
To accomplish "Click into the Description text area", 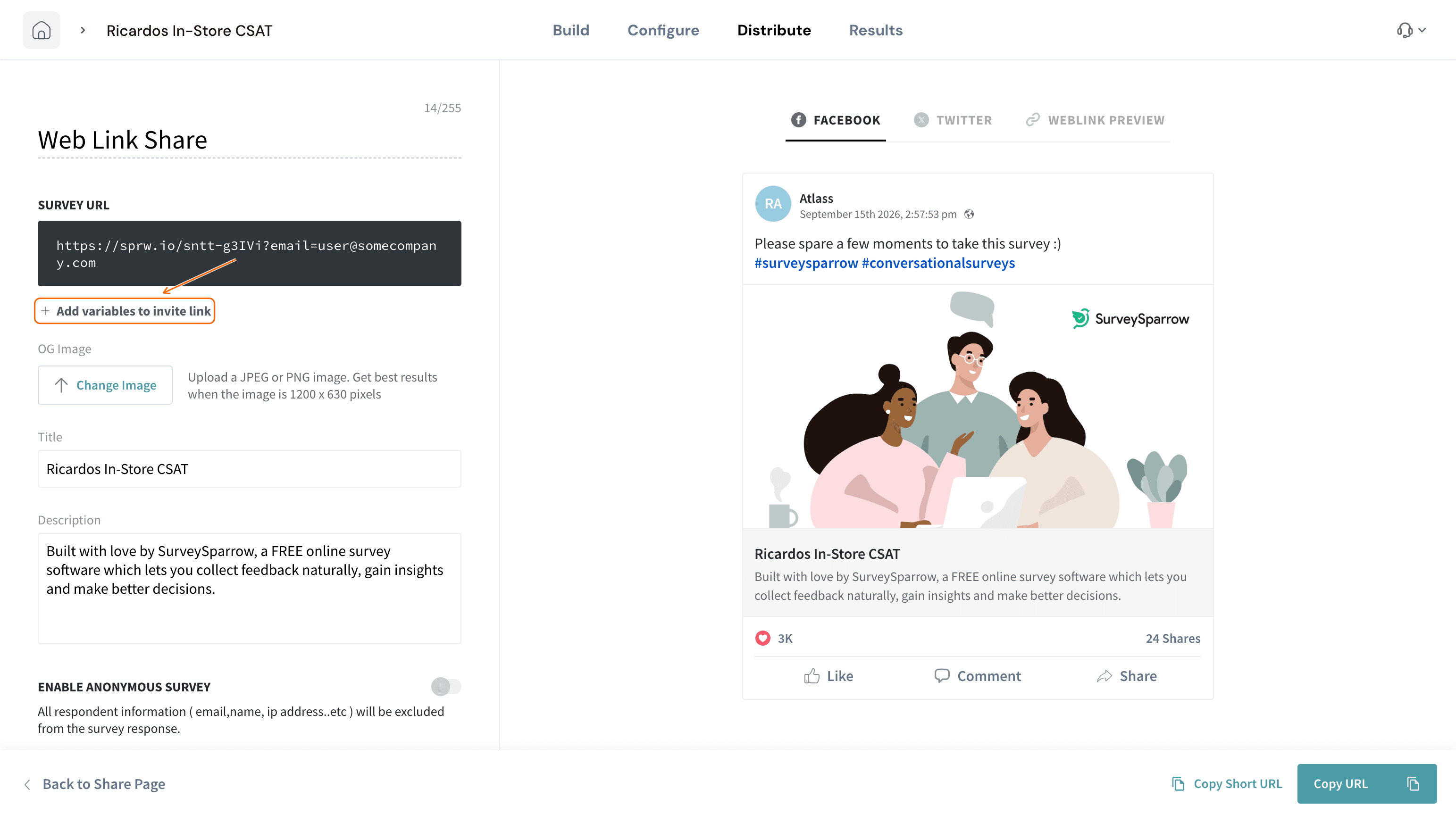I will point(249,589).
